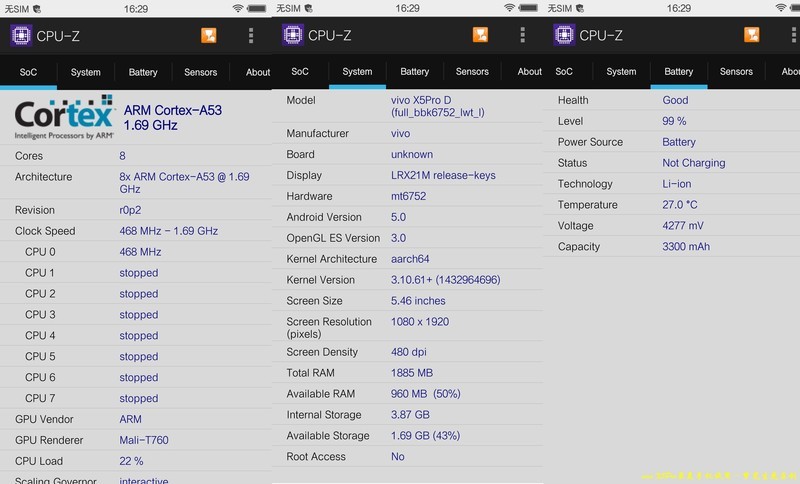Select Battery tab in middle screen
The height and width of the screenshot is (484, 800).
coord(414,71)
